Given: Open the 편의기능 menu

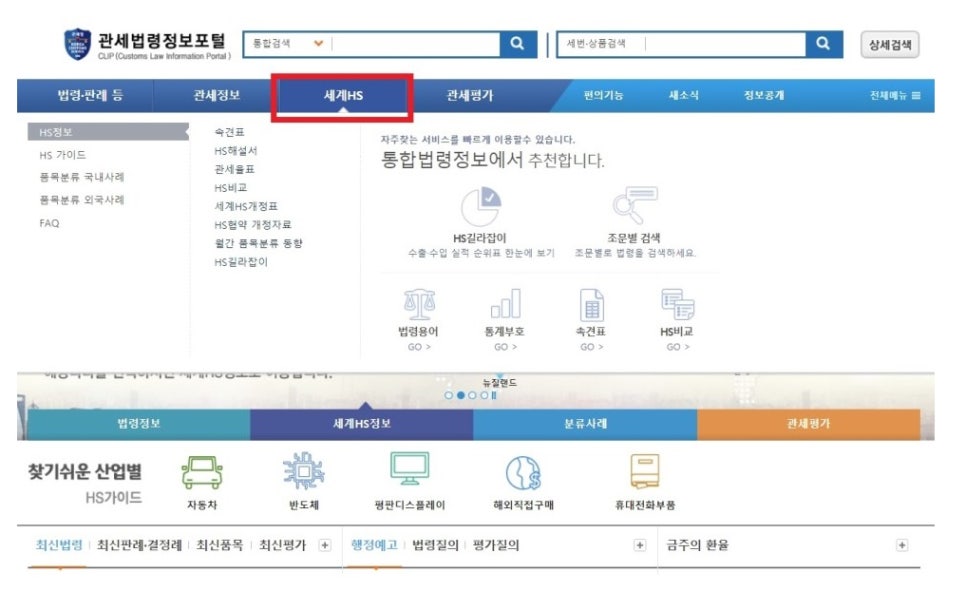Looking at the screenshot, I should 604,96.
